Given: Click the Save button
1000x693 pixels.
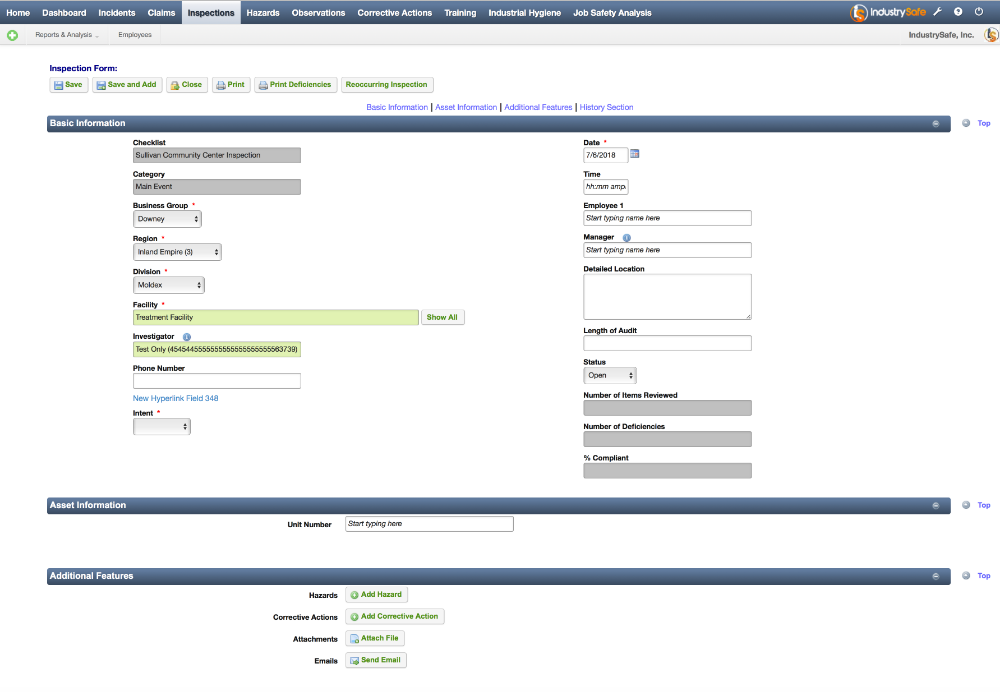Looking at the screenshot, I should 68,85.
